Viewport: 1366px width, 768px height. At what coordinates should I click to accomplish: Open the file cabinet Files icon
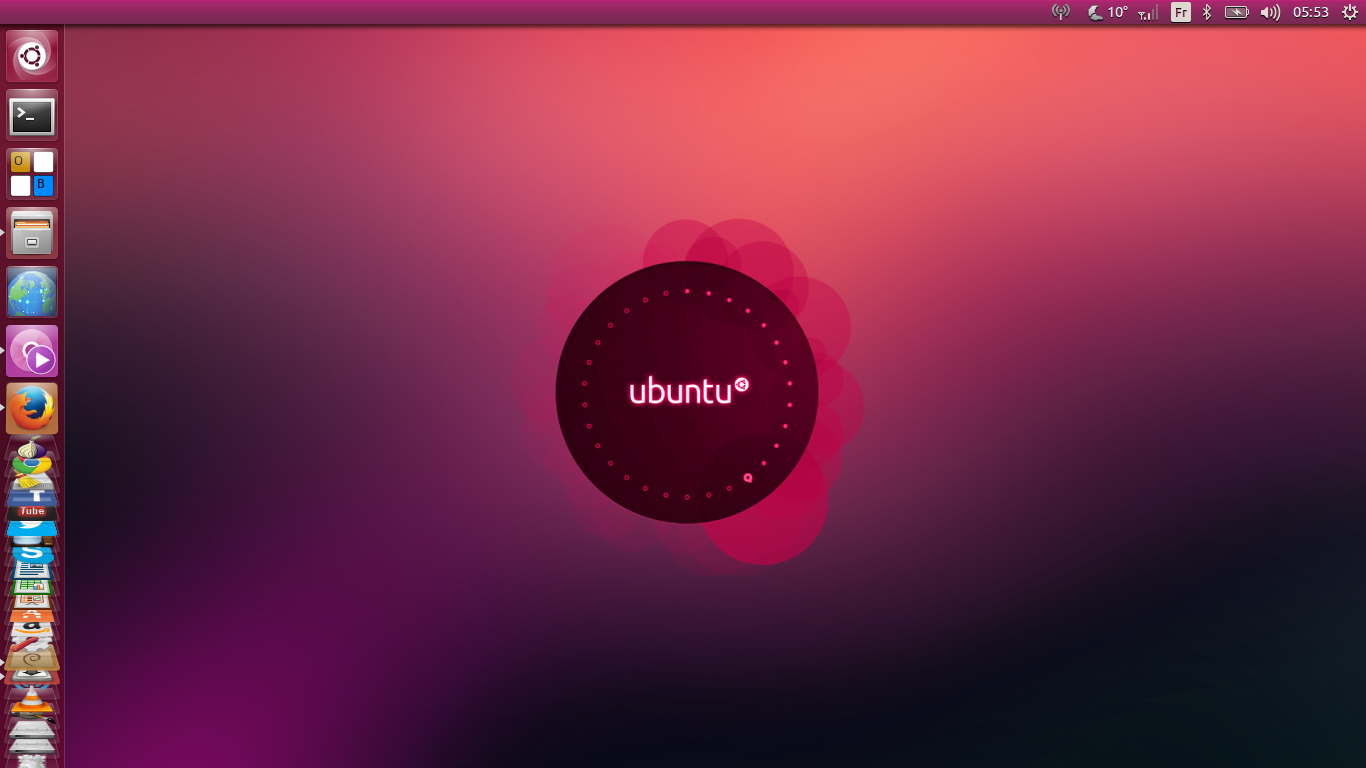pos(32,233)
